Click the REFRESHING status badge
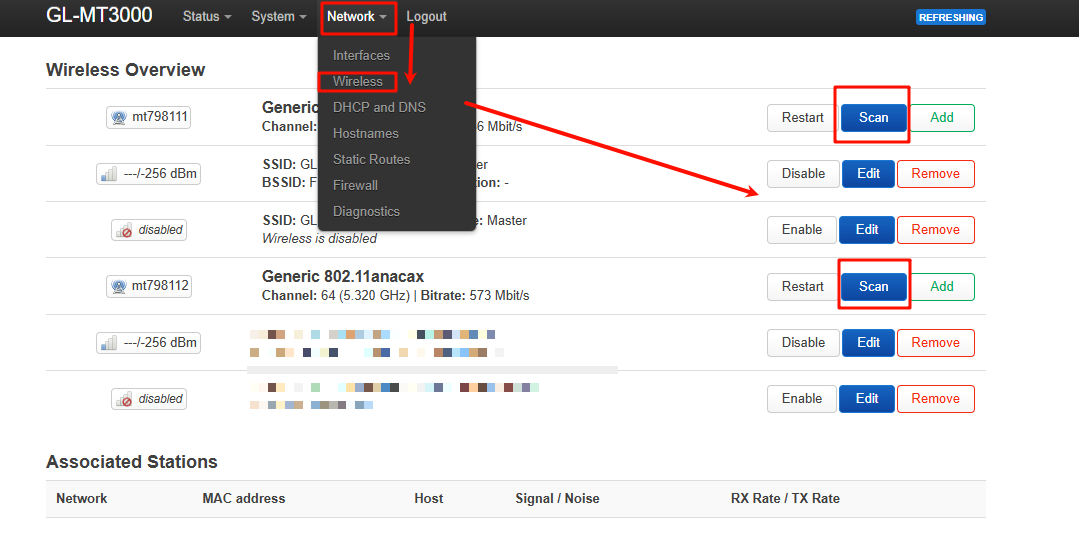This screenshot has height=541, width=1079. tap(950, 17)
